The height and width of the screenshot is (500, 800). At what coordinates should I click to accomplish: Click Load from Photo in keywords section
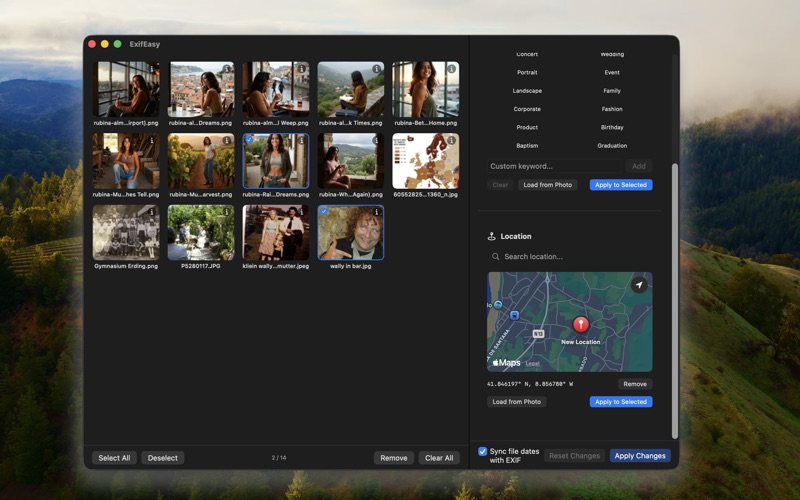pos(547,185)
